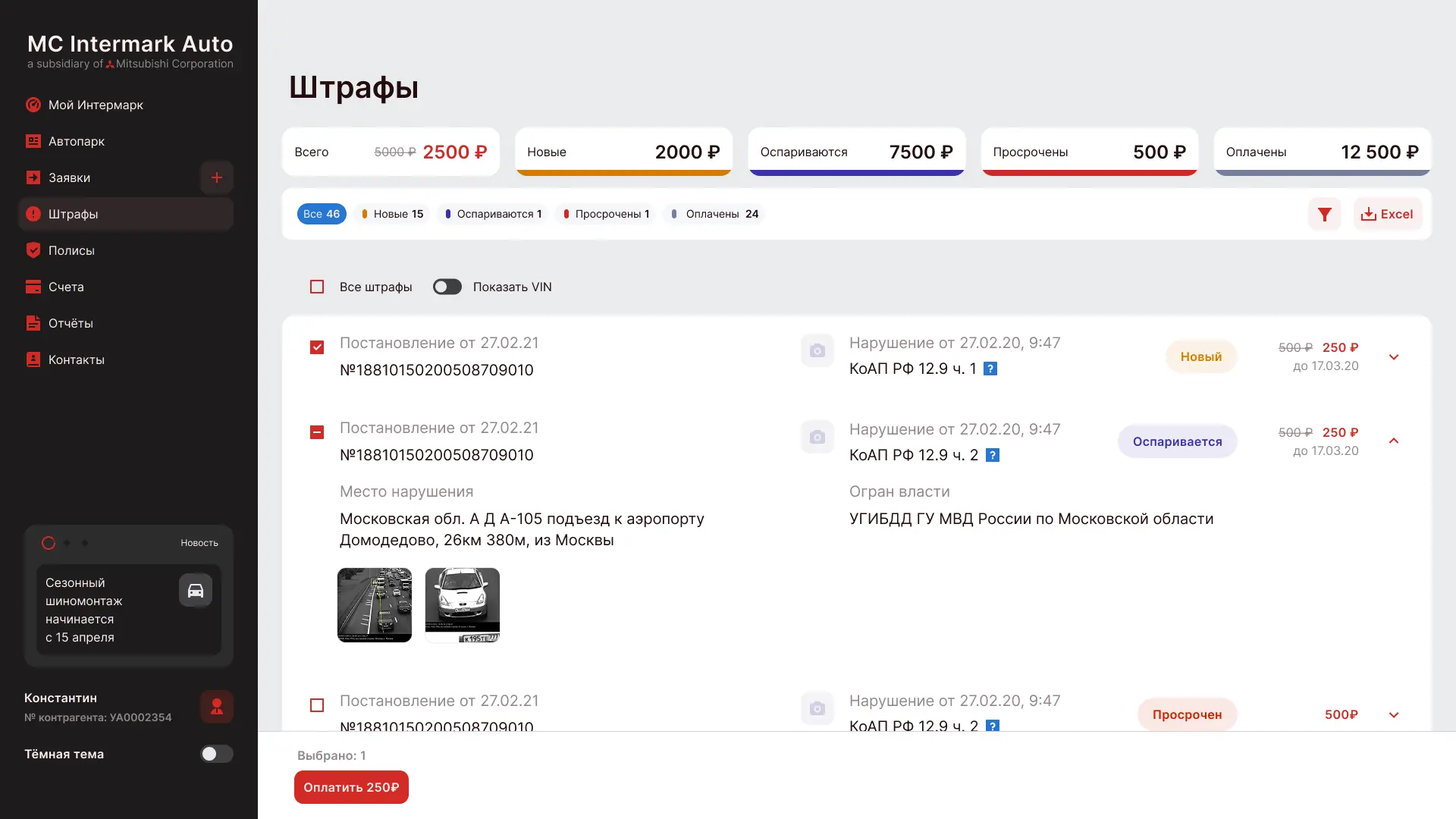Select the Новые 15 filter tab
1456x819 pixels.
[392, 214]
